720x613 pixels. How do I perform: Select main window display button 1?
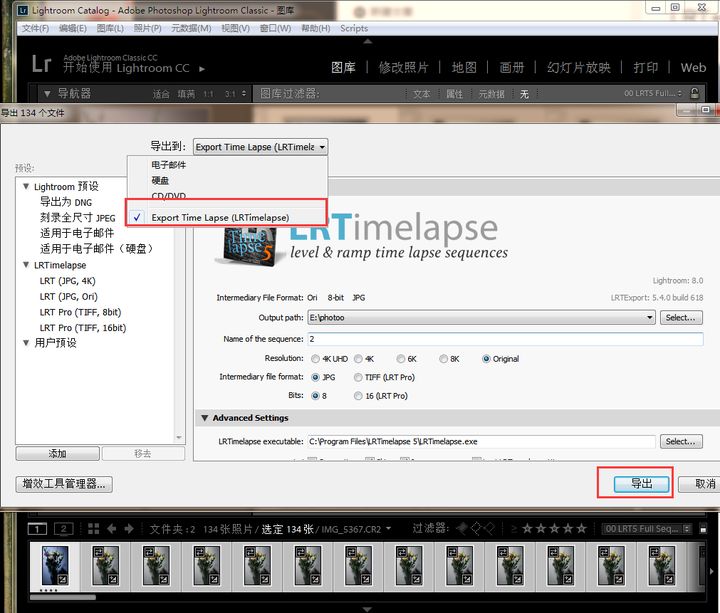click(x=37, y=529)
